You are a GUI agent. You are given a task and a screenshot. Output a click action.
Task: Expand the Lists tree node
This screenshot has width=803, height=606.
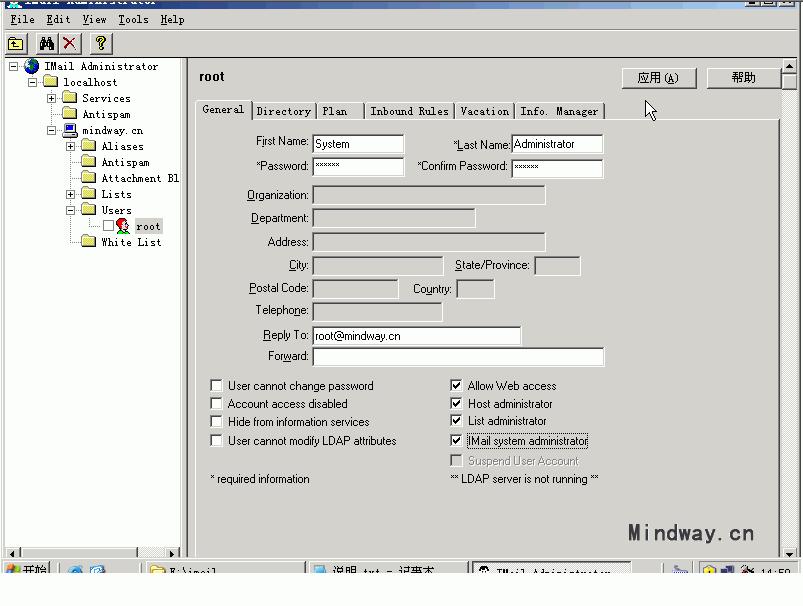pyautogui.click(x=71, y=194)
